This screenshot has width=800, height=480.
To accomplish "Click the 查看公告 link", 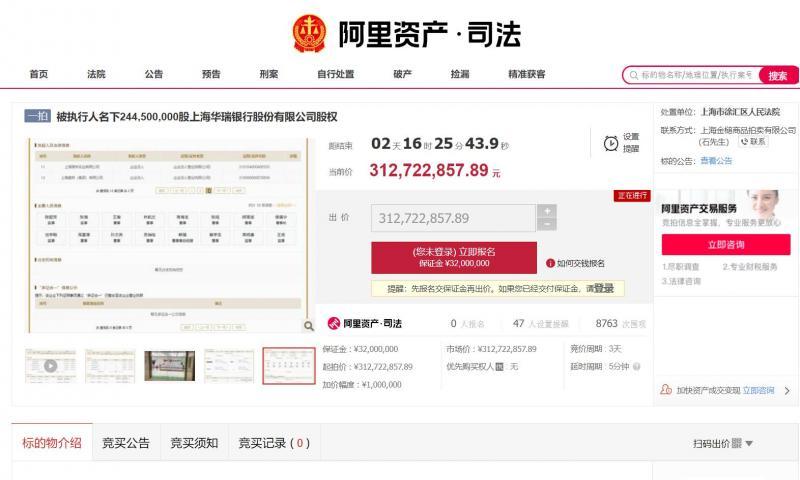I will pyautogui.click(x=716, y=161).
